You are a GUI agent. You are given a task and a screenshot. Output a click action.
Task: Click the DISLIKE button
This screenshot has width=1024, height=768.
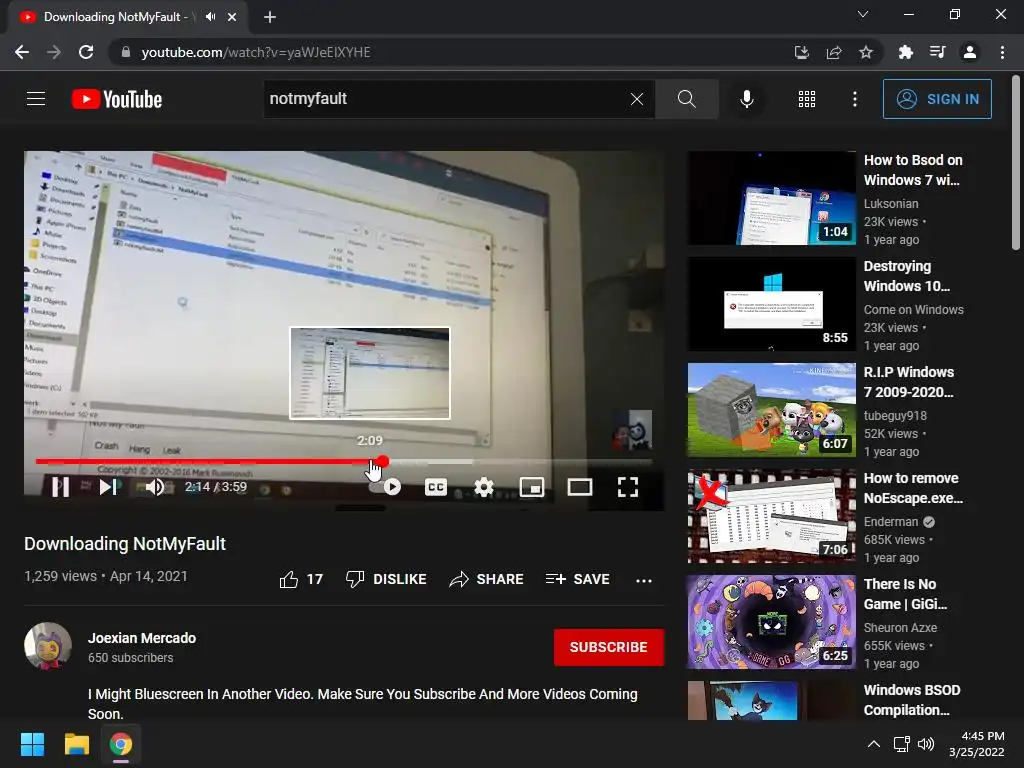click(386, 579)
